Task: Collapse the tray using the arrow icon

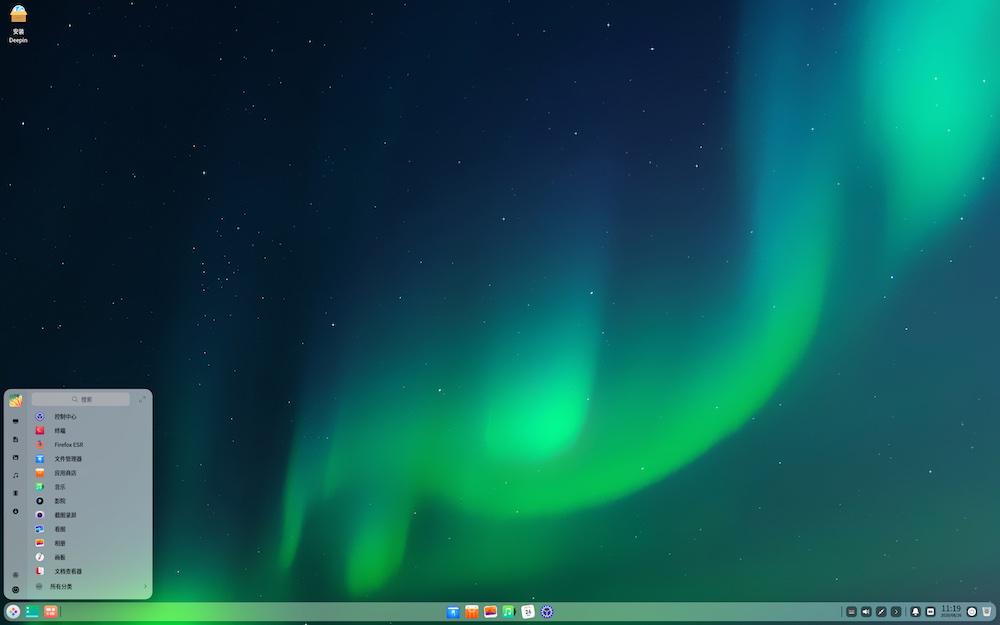Action: point(896,611)
